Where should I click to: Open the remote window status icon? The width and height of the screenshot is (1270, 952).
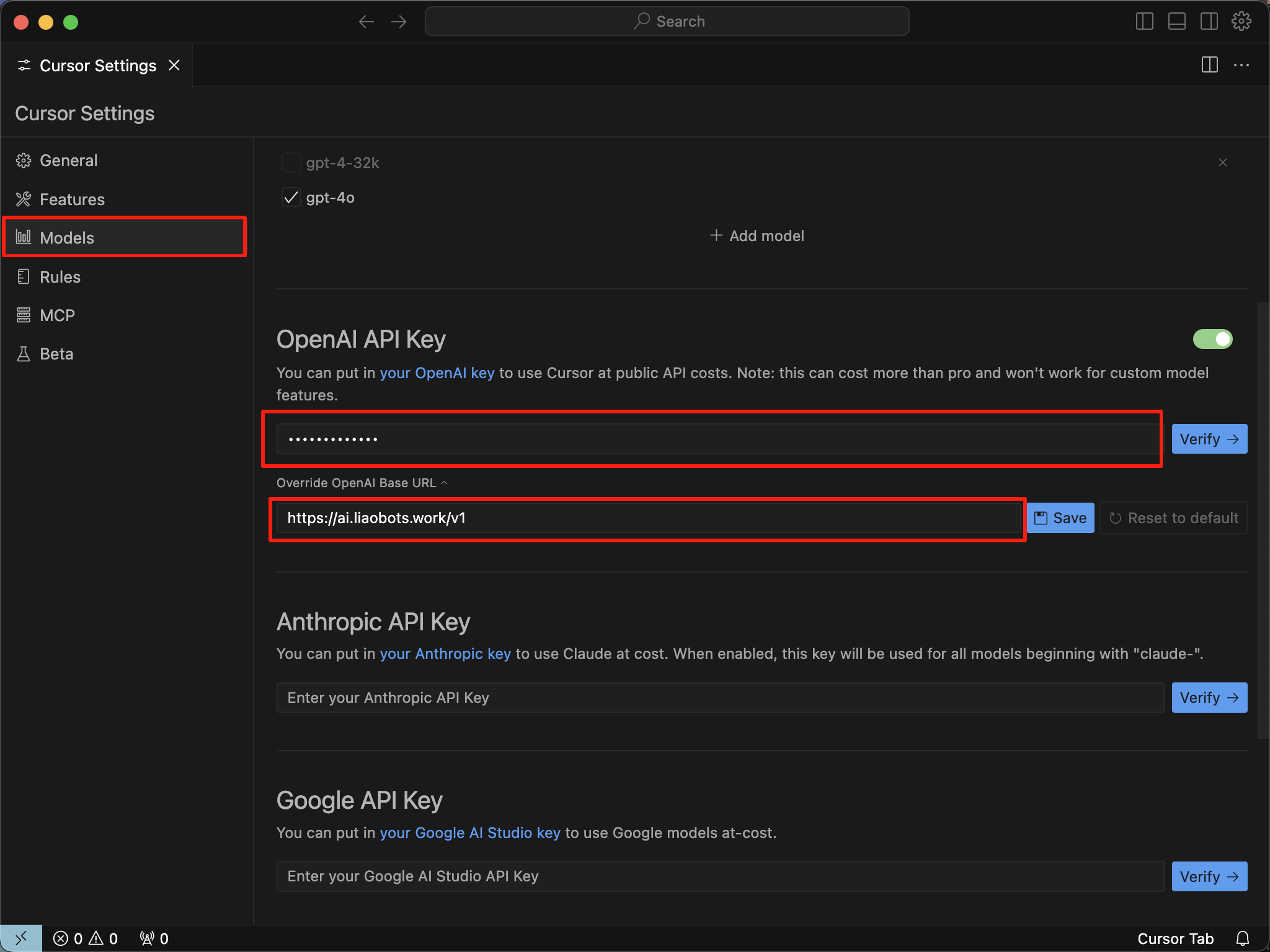coord(21,938)
